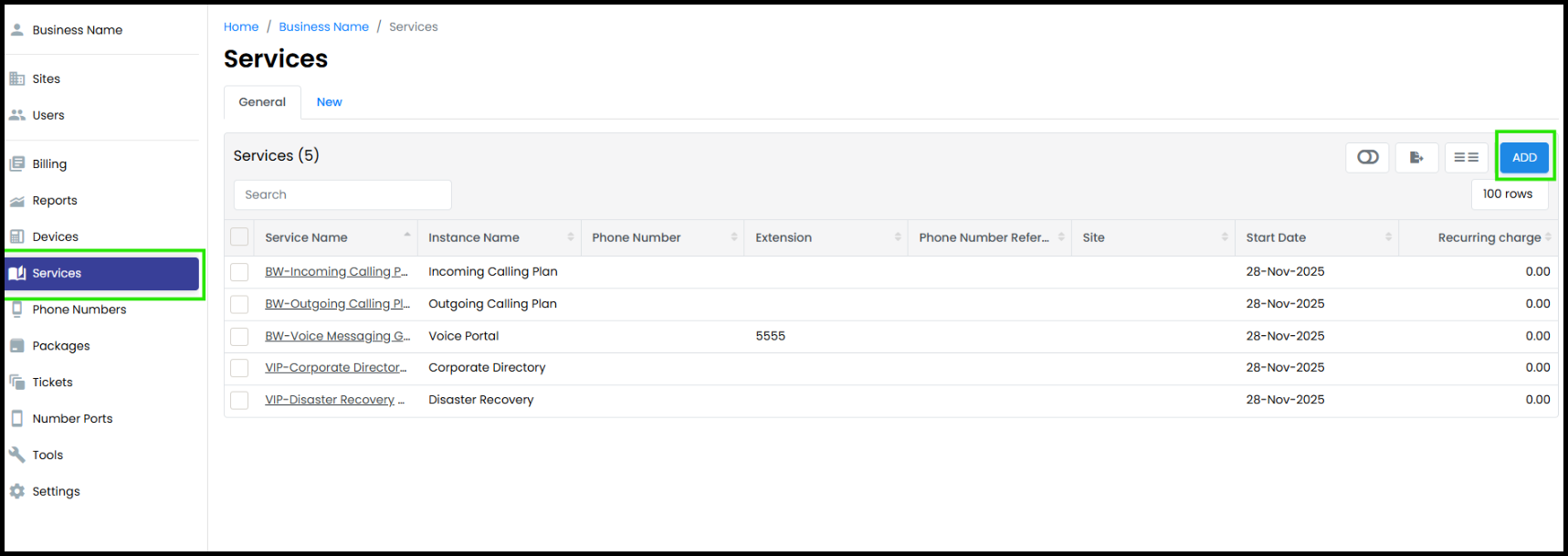Image resolution: width=1568 pixels, height=556 pixels.
Task: Switch to the General tab
Action: pos(262,102)
